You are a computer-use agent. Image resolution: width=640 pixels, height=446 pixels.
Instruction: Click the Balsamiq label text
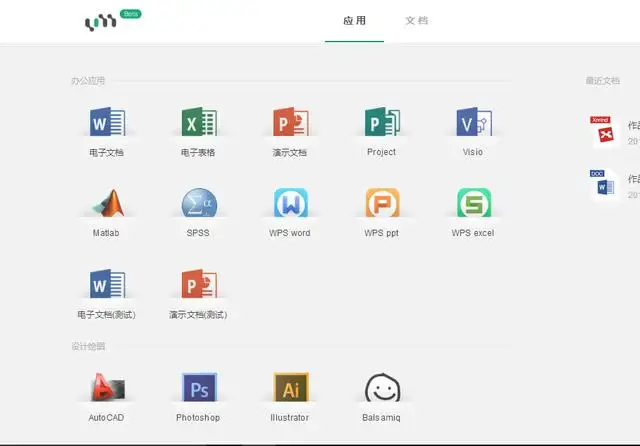[x=381, y=417]
